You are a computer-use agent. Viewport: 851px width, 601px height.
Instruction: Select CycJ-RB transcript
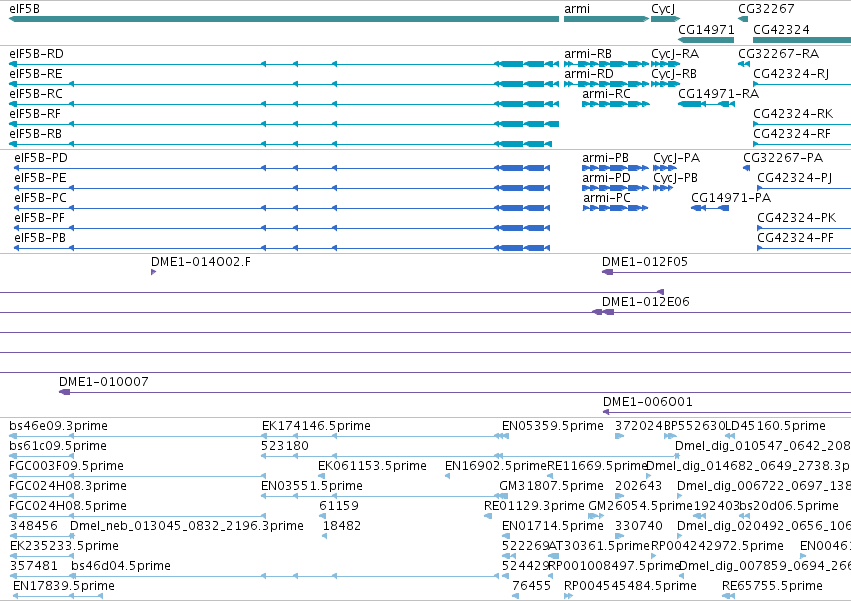665,84
